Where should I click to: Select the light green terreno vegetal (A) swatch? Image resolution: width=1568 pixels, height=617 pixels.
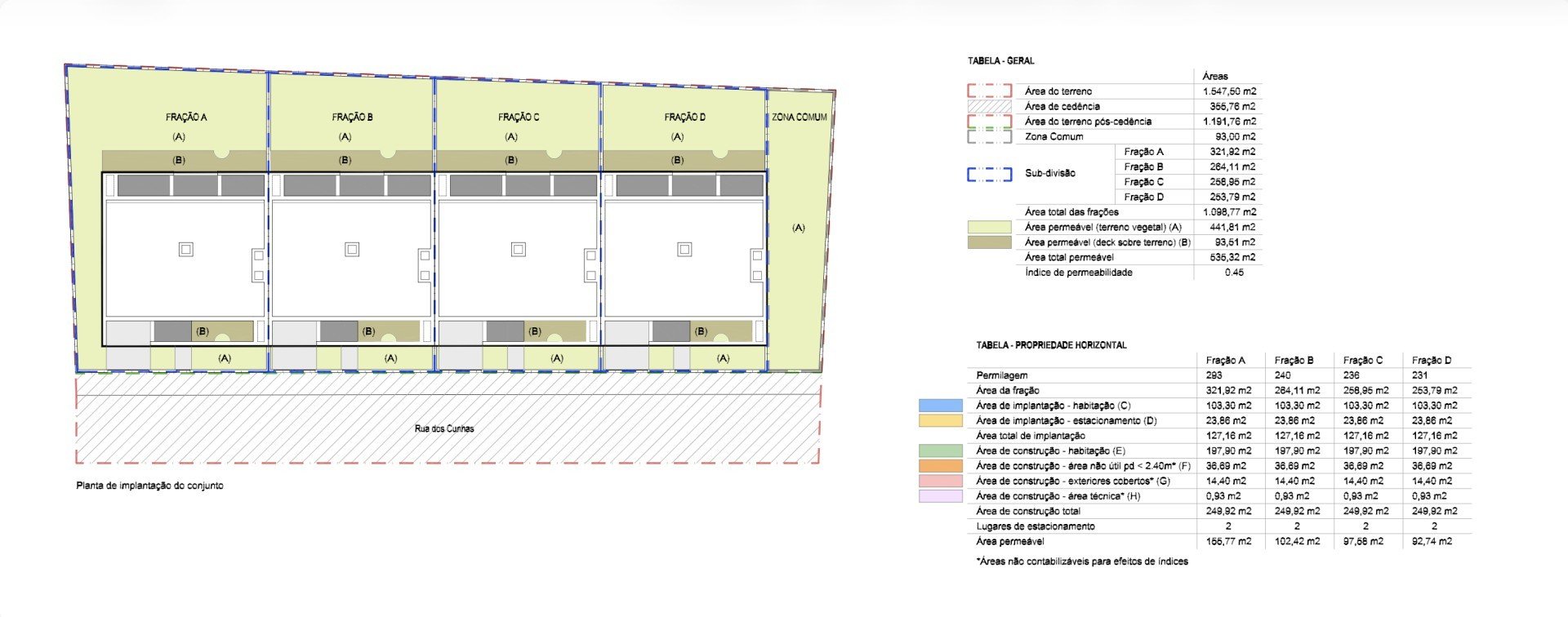click(x=989, y=227)
